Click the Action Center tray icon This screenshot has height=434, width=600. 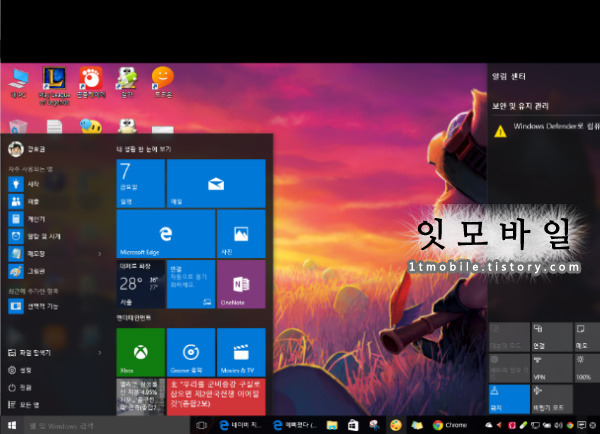(x=581, y=425)
